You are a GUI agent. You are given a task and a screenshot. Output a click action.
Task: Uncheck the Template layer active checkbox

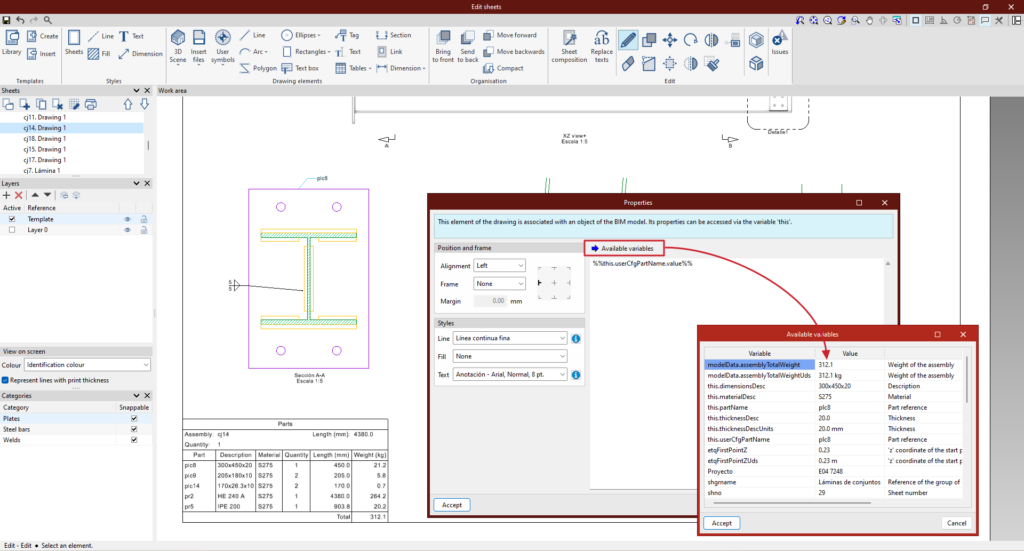(12, 219)
